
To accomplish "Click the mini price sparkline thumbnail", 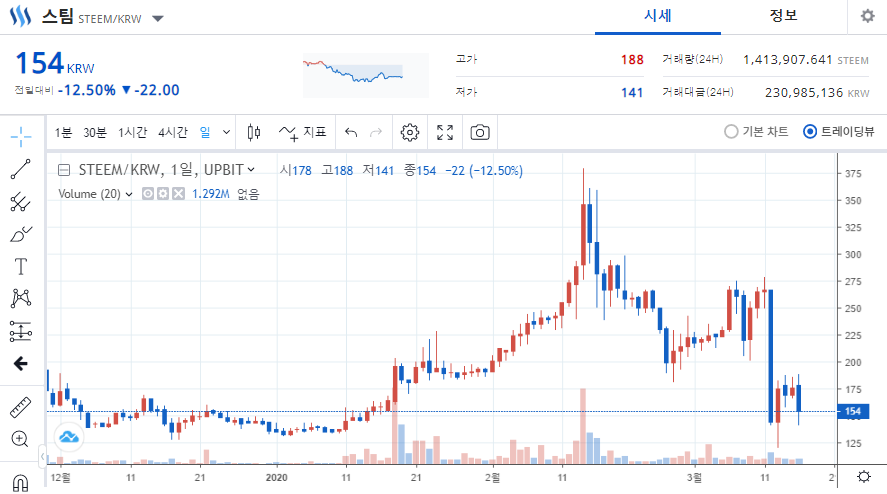I will tap(365, 75).
